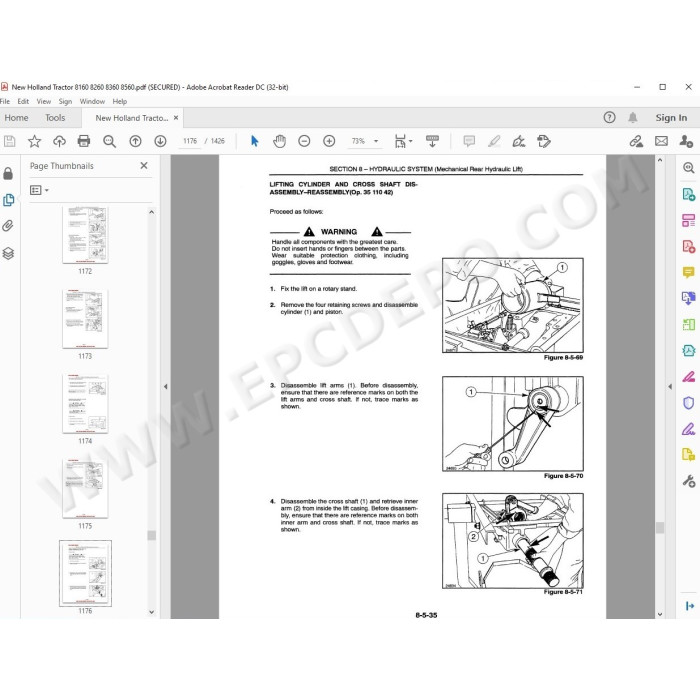The width and height of the screenshot is (700, 700).
Task: Open the View menu
Action: pyautogui.click(x=44, y=101)
